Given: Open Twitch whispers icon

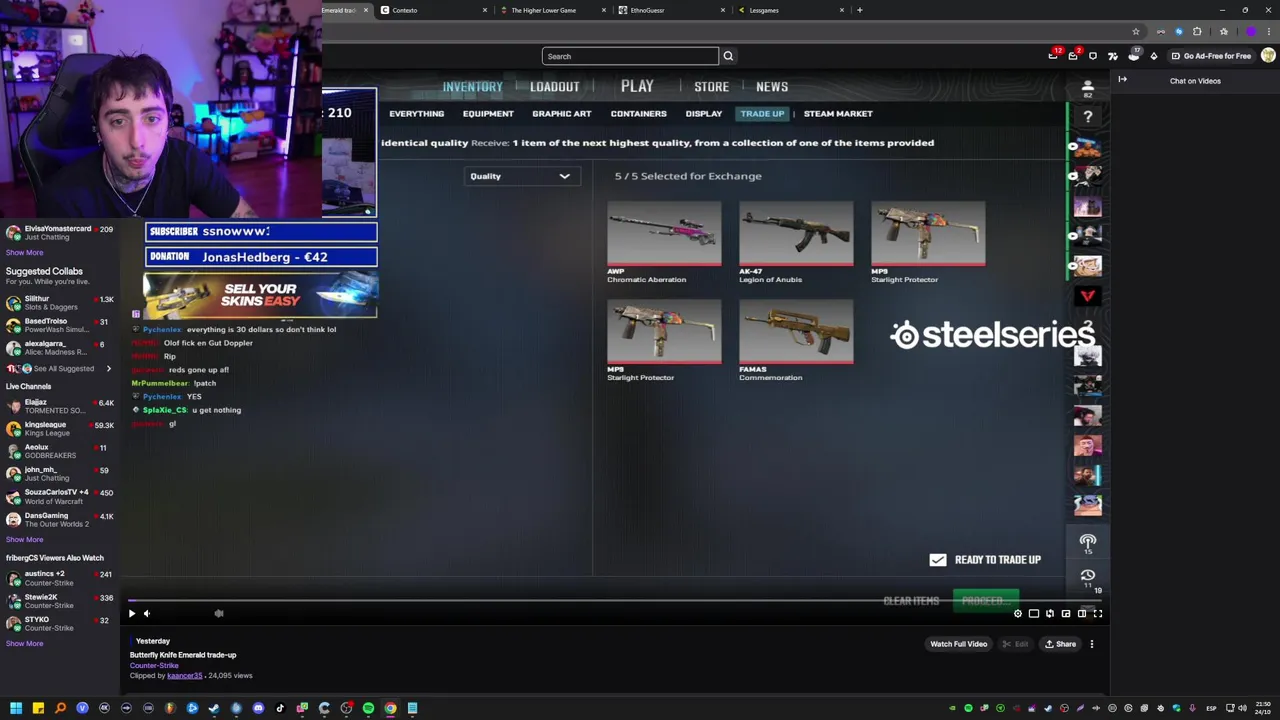Looking at the screenshot, I should [x=1093, y=56].
